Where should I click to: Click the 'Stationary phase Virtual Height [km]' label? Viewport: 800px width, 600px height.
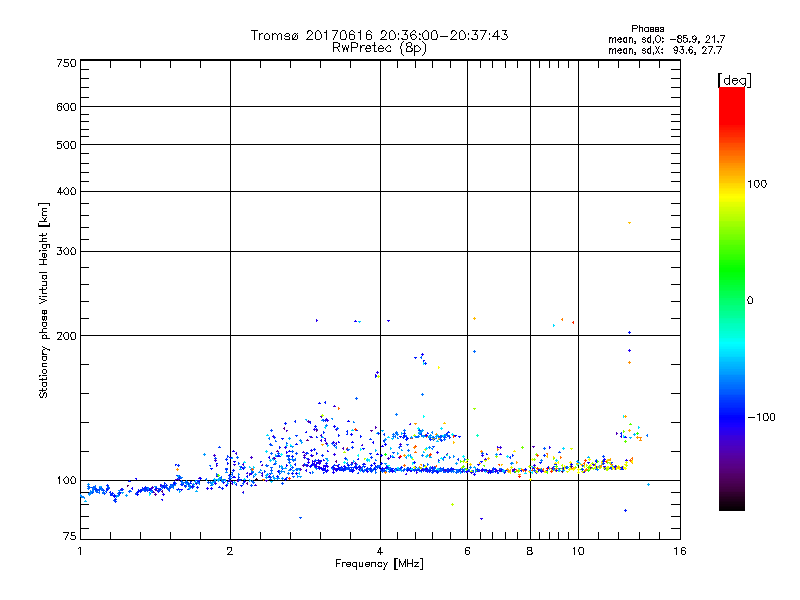click(x=44, y=300)
